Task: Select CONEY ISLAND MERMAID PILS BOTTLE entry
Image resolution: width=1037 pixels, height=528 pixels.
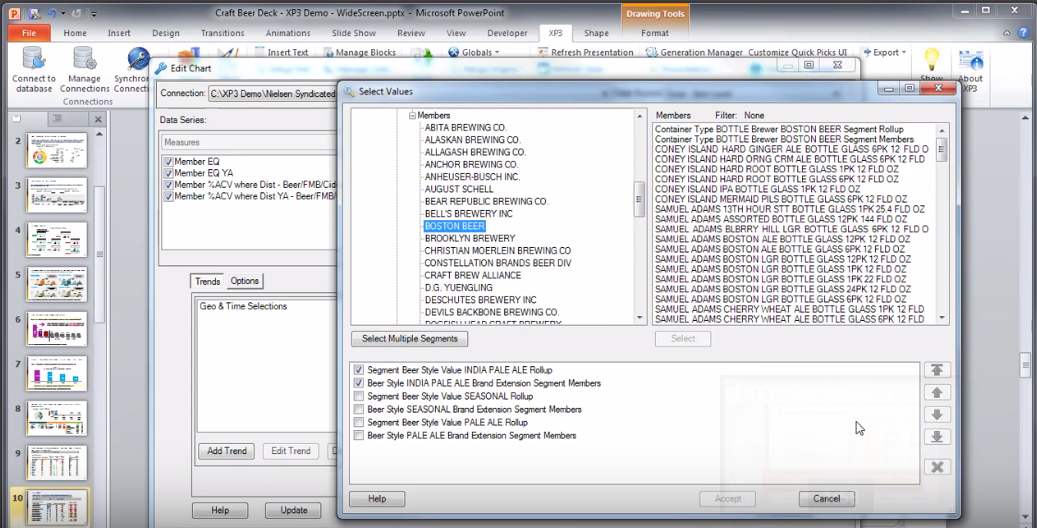Action: click(x=780, y=199)
